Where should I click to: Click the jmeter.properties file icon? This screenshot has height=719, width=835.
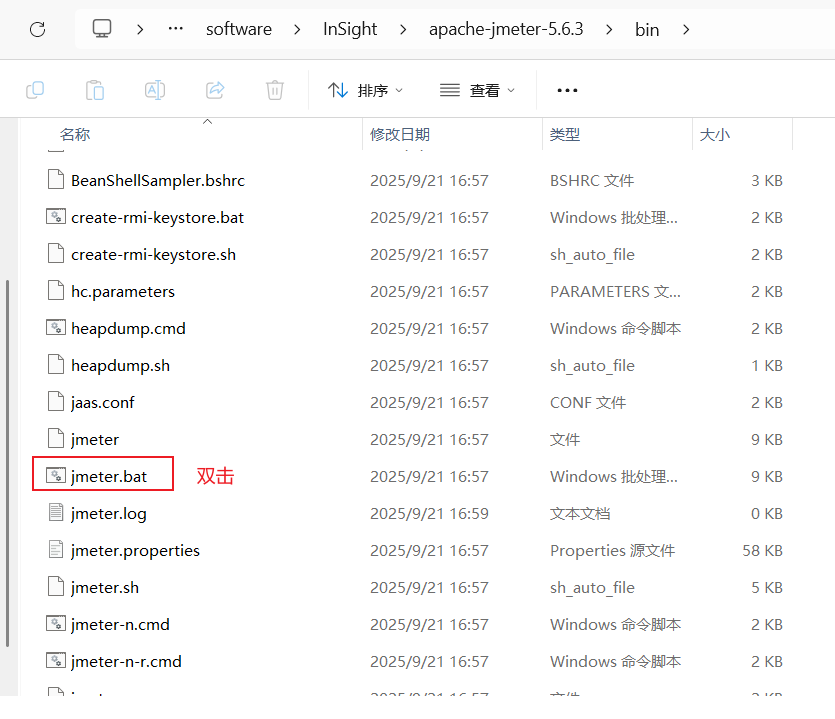click(x=56, y=549)
